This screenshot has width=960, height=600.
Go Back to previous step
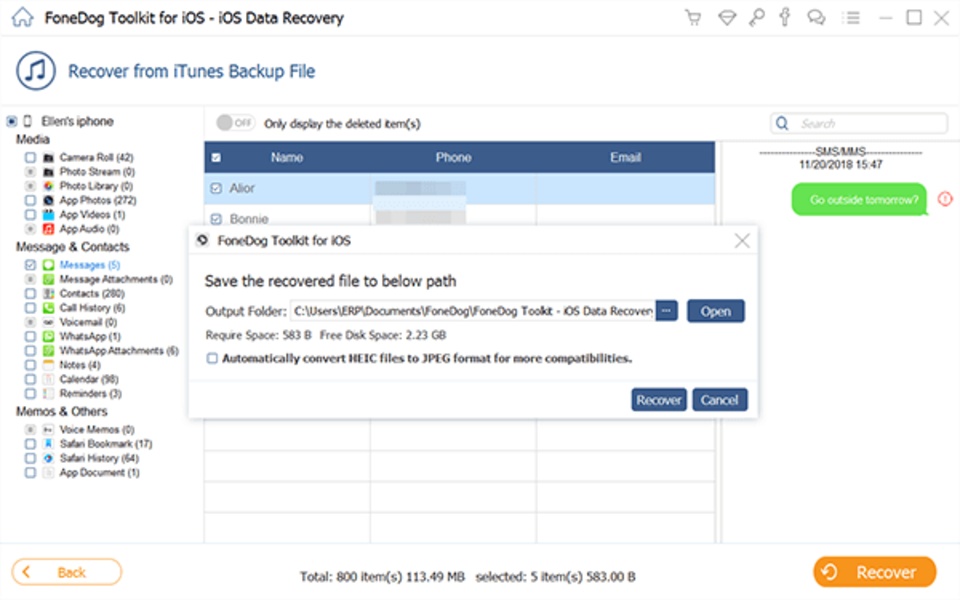(x=66, y=572)
